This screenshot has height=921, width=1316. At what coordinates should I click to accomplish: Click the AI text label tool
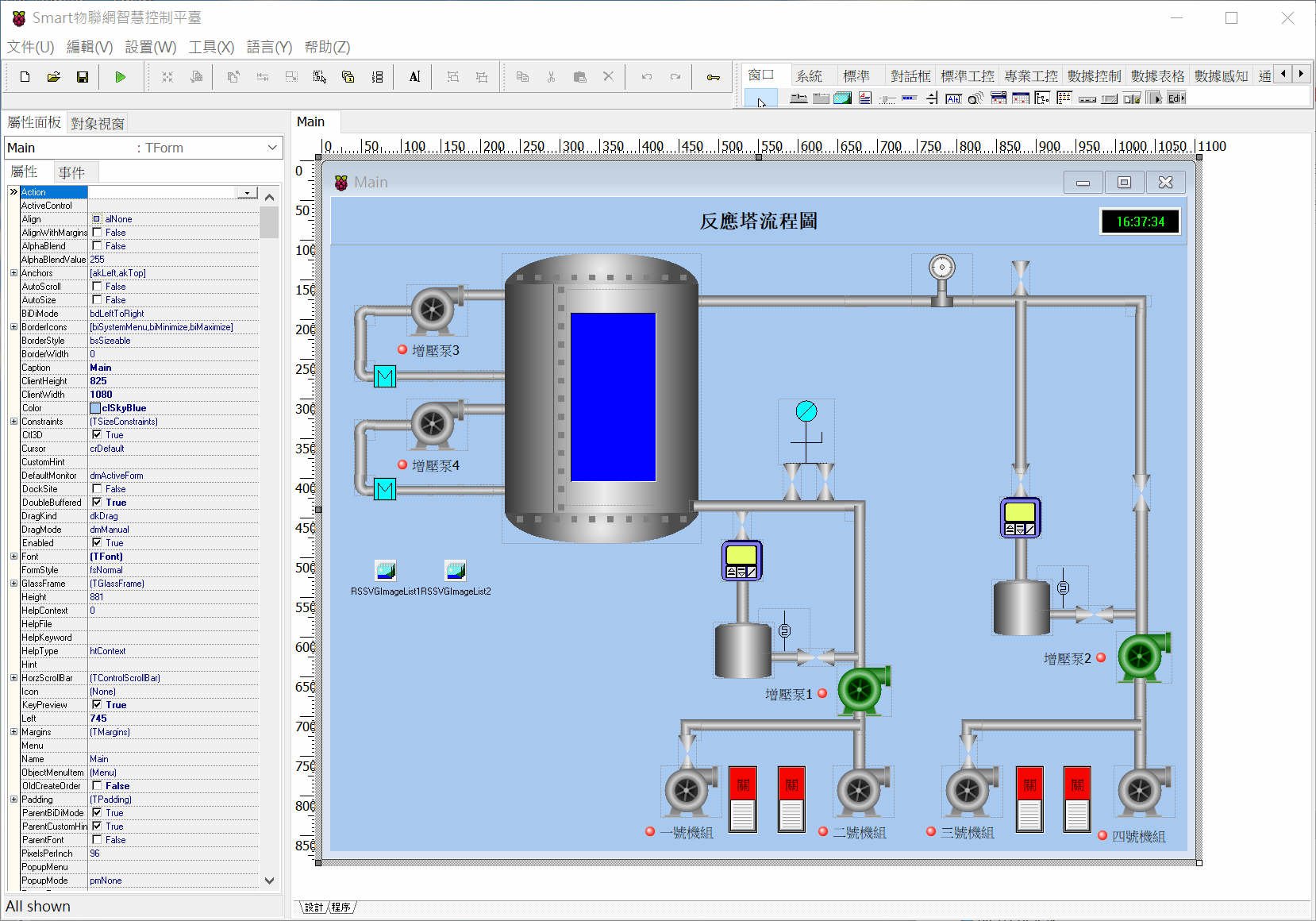click(x=414, y=77)
